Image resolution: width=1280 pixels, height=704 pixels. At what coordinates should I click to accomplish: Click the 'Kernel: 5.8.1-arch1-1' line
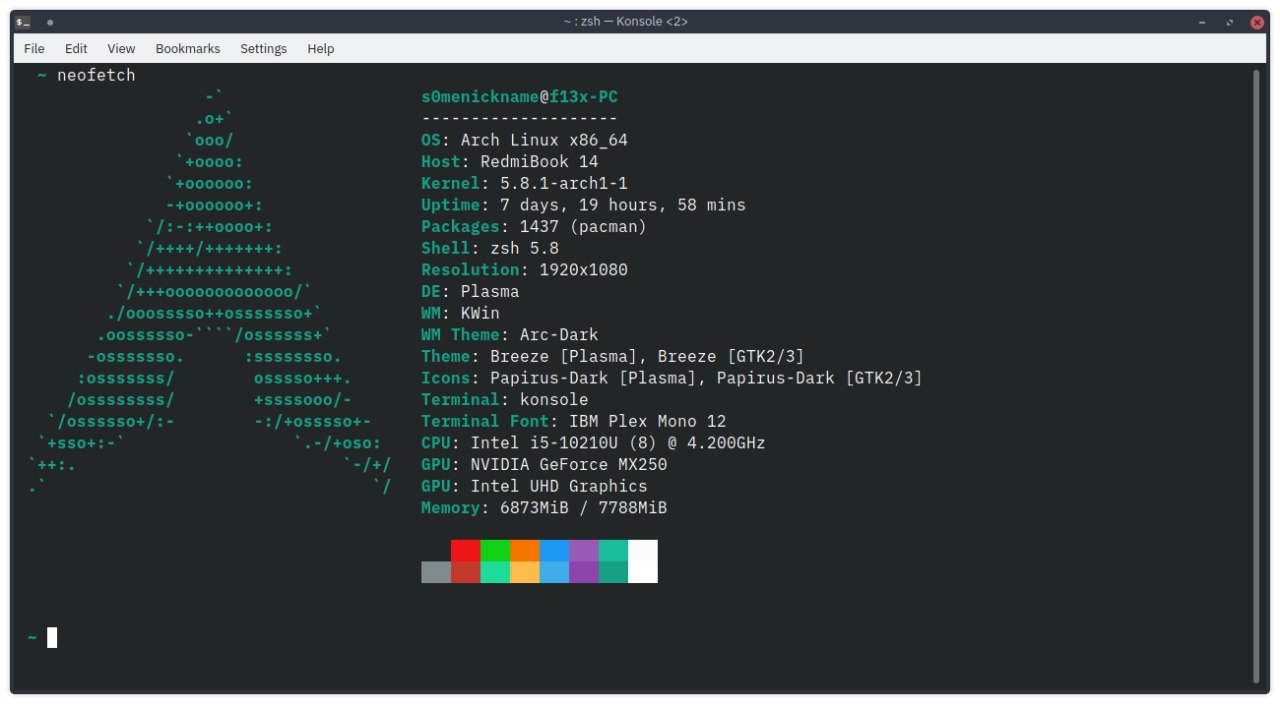pos(524,183)
